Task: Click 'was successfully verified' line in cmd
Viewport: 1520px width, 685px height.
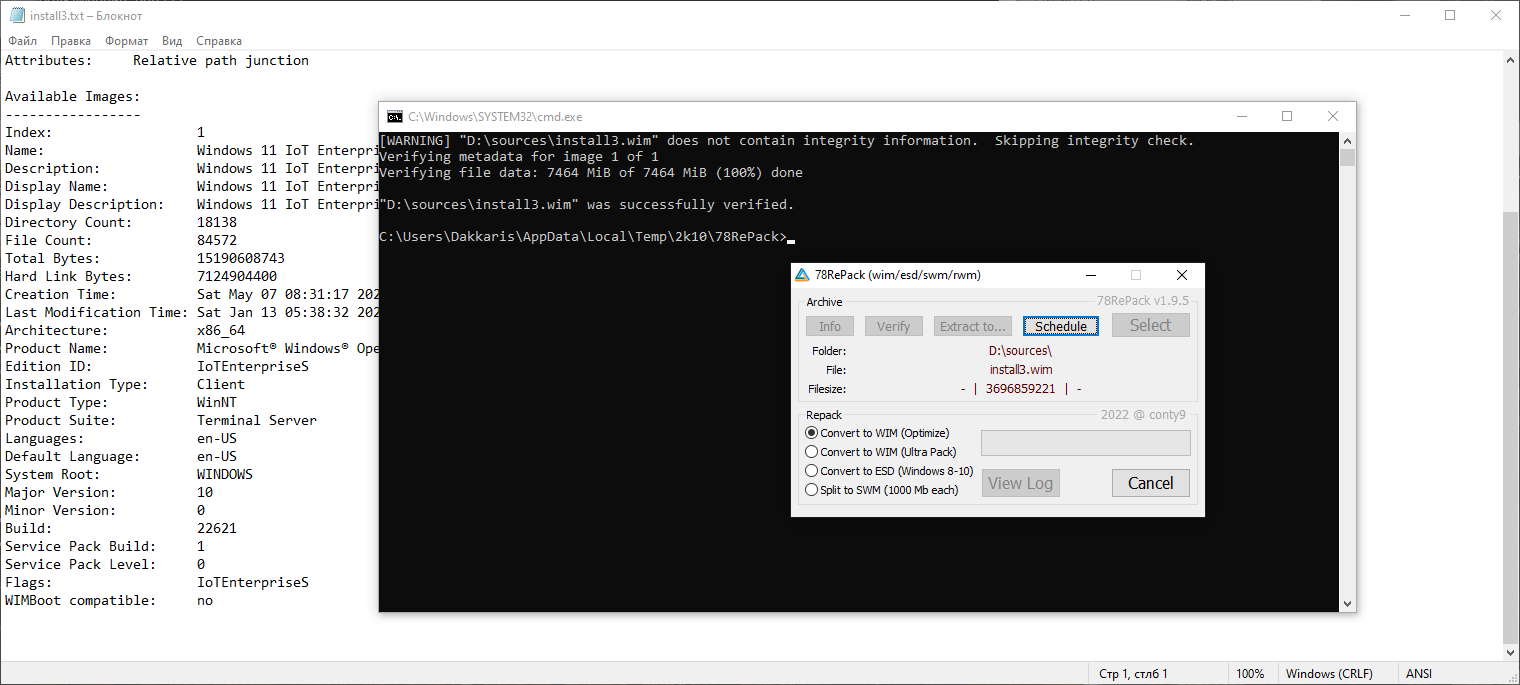Action: click(586, 205)
